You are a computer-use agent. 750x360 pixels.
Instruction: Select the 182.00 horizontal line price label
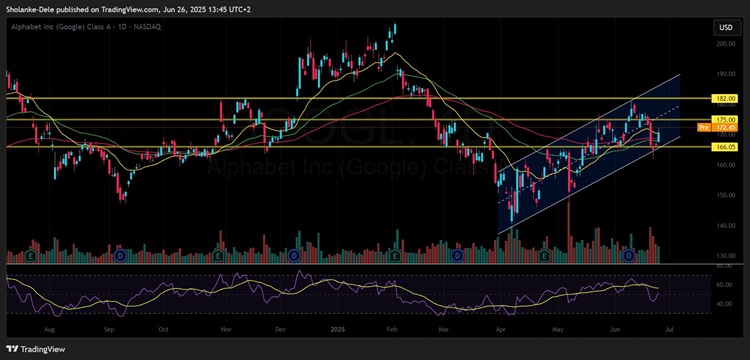(725, 98)
